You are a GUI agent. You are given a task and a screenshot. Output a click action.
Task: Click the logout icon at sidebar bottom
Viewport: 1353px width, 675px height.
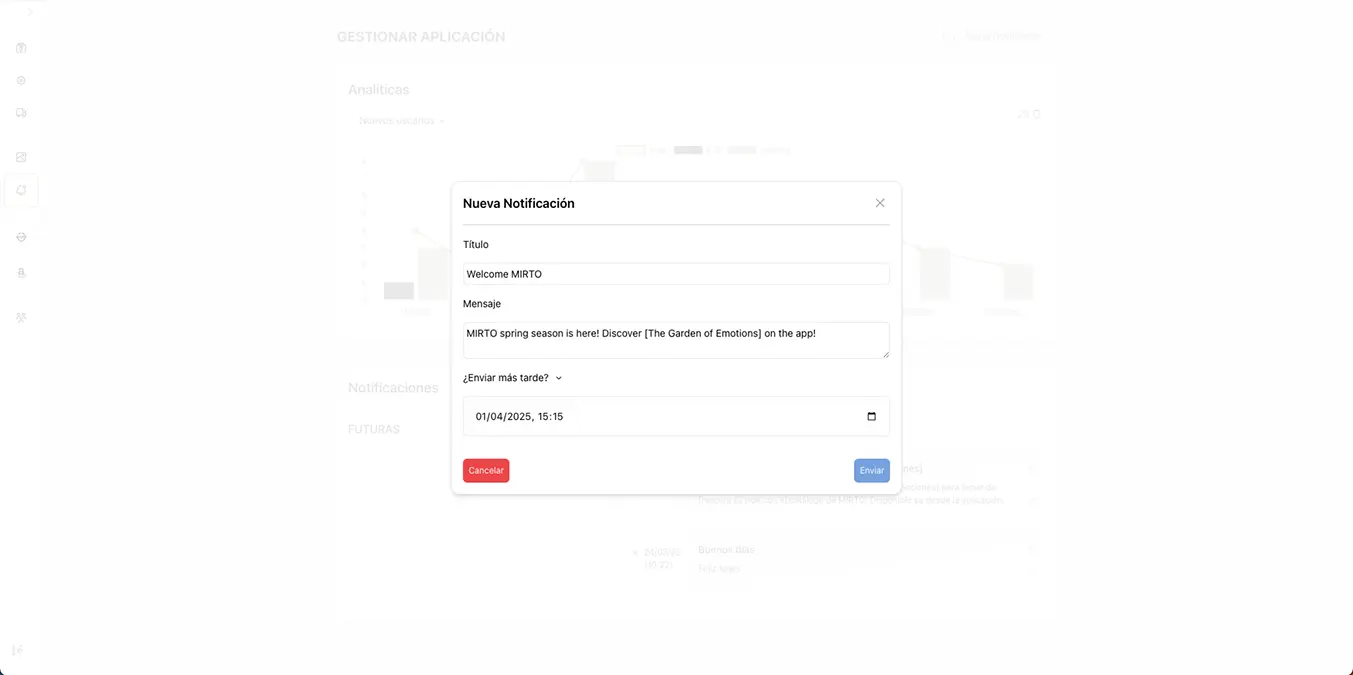pyautogui.click(x=17, y=650)
